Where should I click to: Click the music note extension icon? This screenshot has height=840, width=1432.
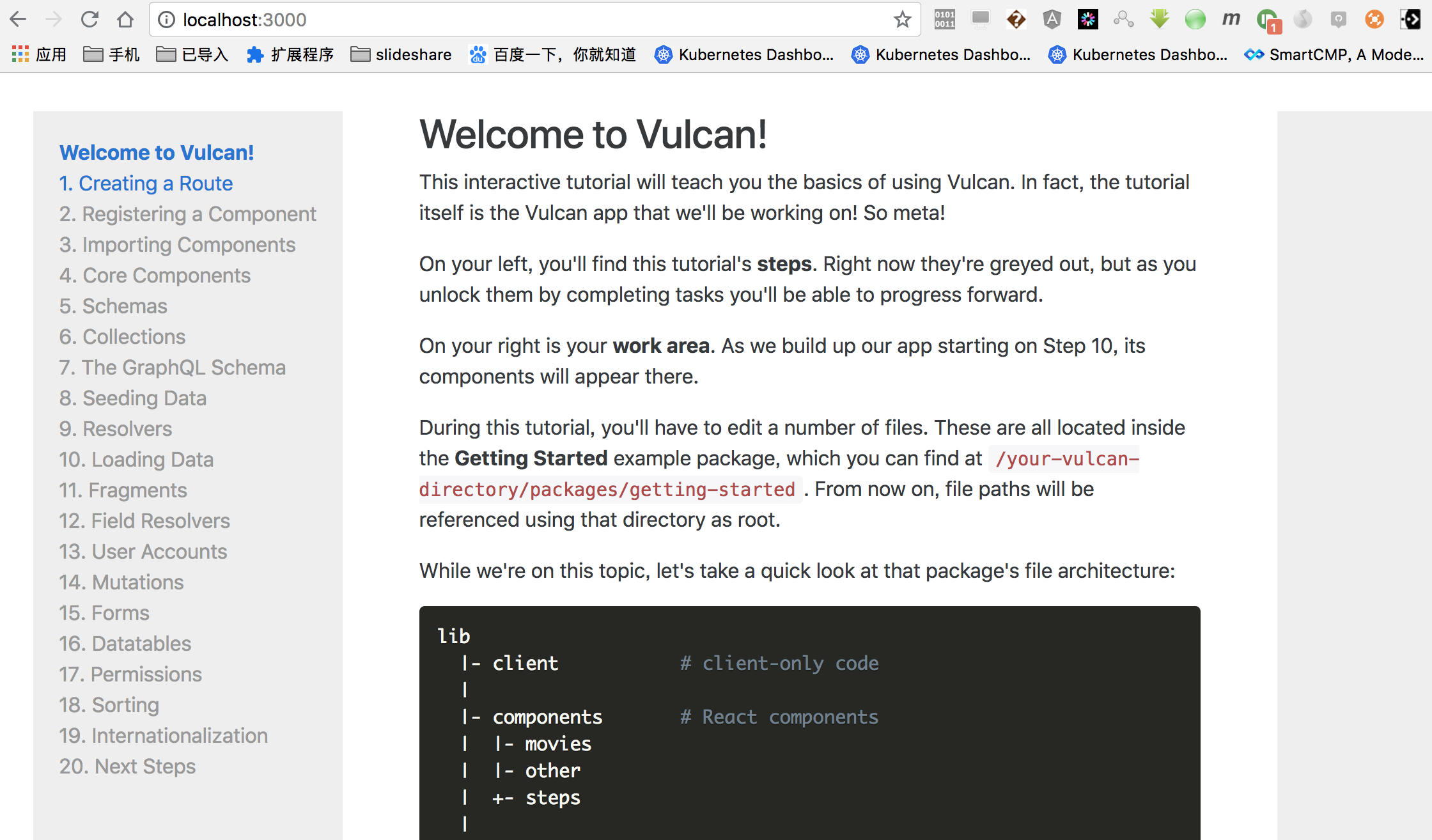(1303, 19)
